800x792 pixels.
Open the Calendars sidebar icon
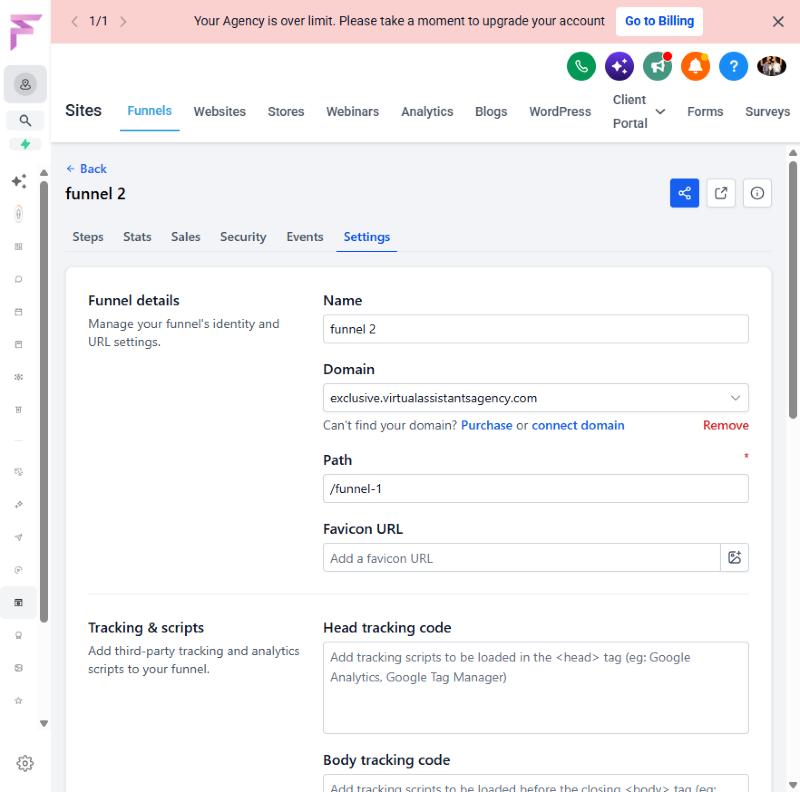[x=18, y=312]
